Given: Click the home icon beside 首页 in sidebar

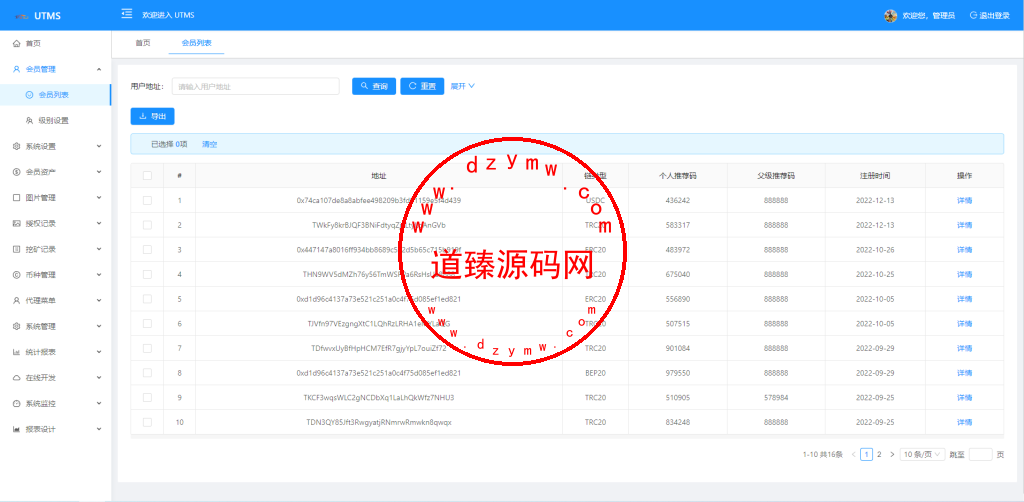Looking at the screenshot, I should coord(17,44).
